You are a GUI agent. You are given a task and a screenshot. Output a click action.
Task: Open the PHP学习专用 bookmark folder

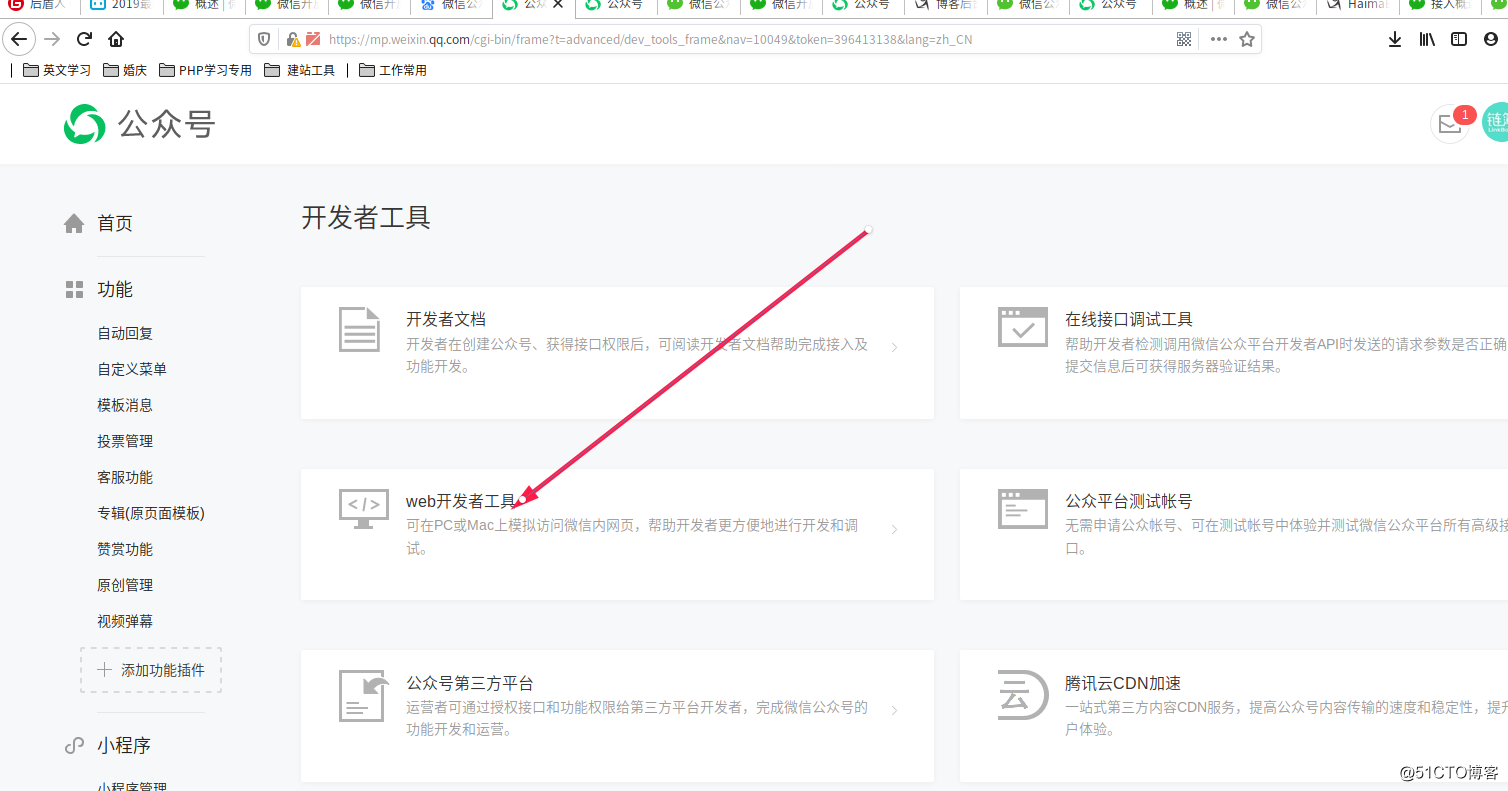click(x=205, y=70)
